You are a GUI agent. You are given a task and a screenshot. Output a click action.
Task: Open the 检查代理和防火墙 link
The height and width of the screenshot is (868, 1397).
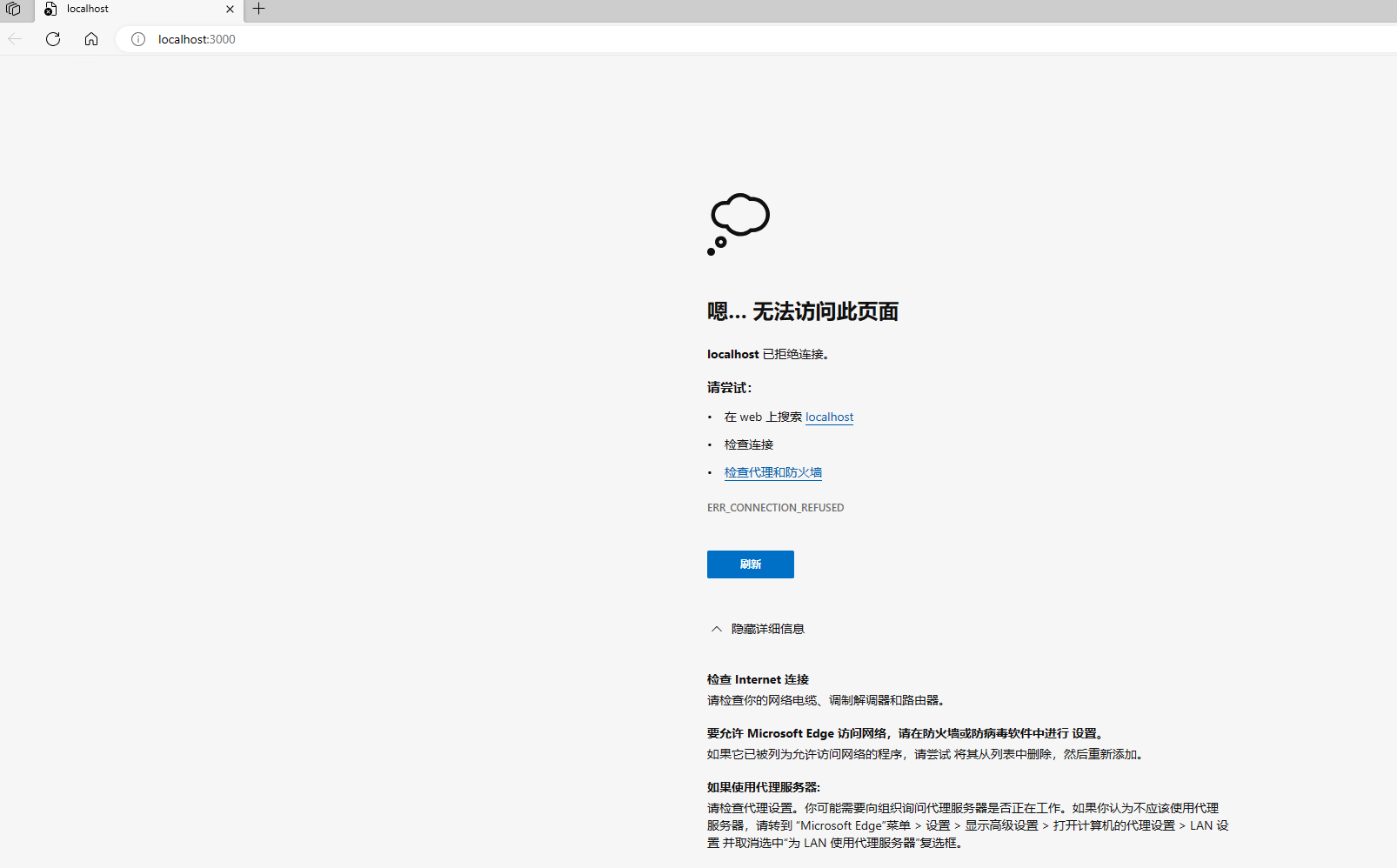point(772,471)
